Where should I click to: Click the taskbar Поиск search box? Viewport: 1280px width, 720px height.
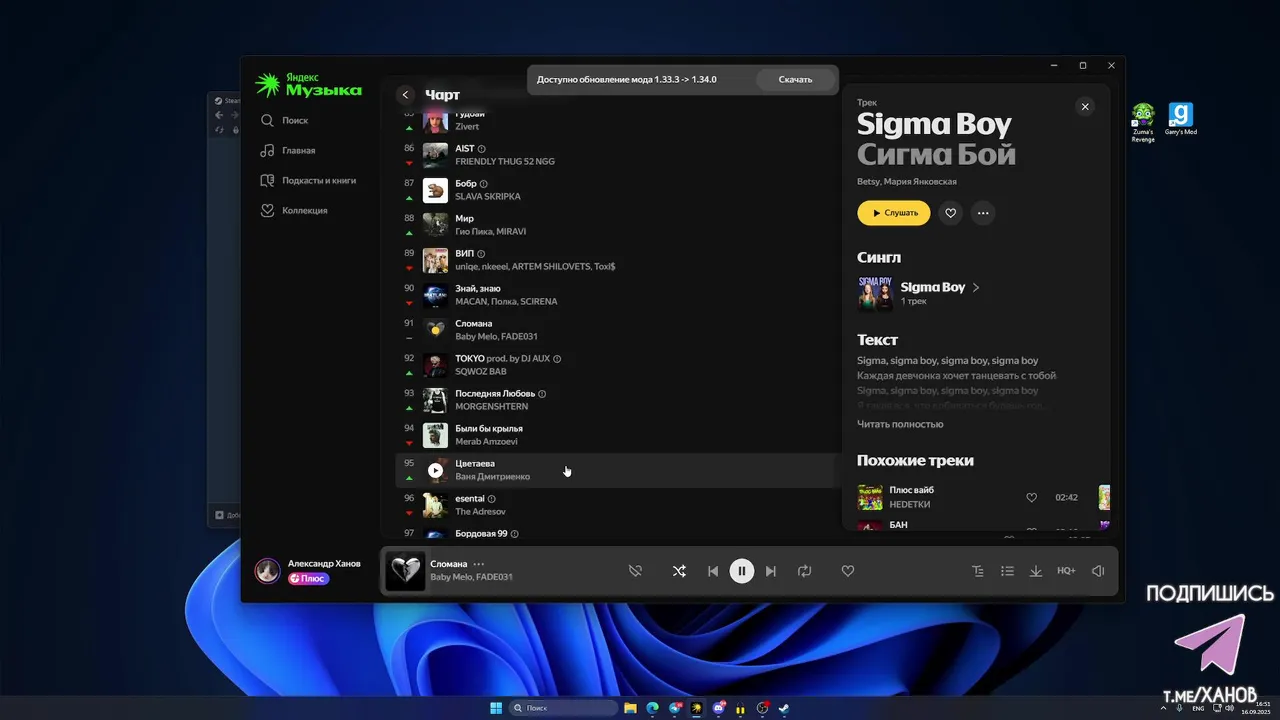(563, 708)
